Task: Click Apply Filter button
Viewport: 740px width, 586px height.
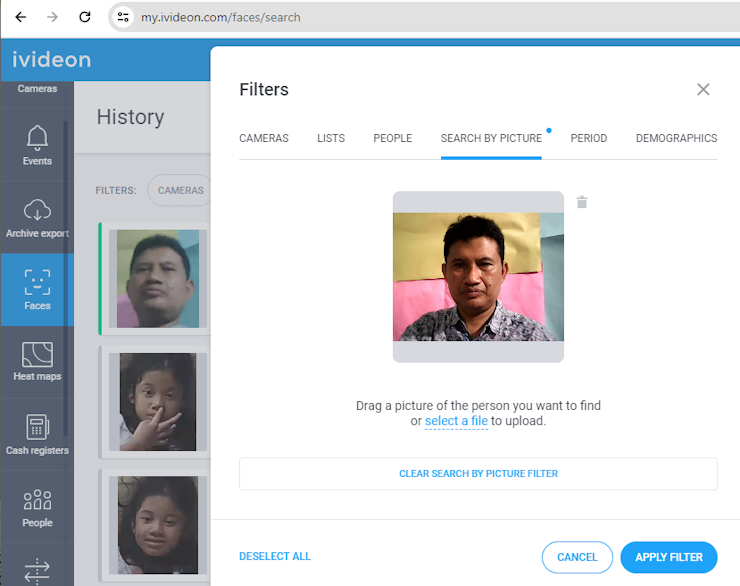Action: 669,557
